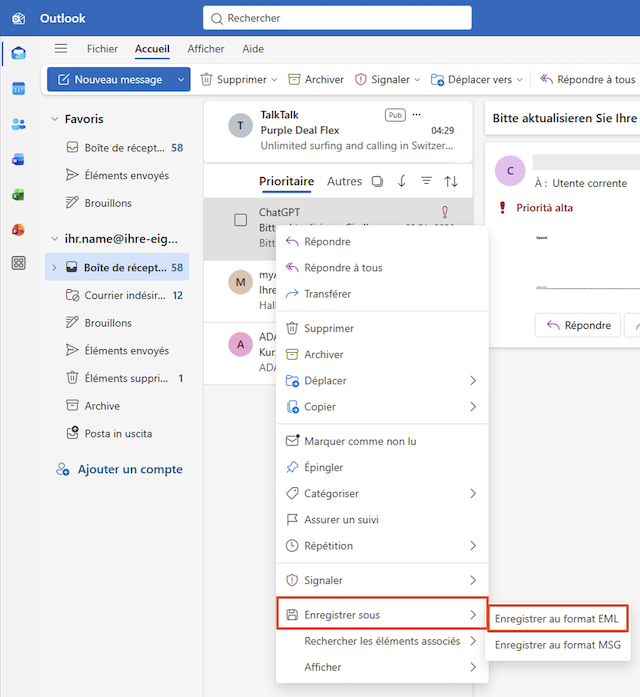Screen dimensions: 640x697
Task: Open the Fichier ribbon tab
Action: click(102, 49)
